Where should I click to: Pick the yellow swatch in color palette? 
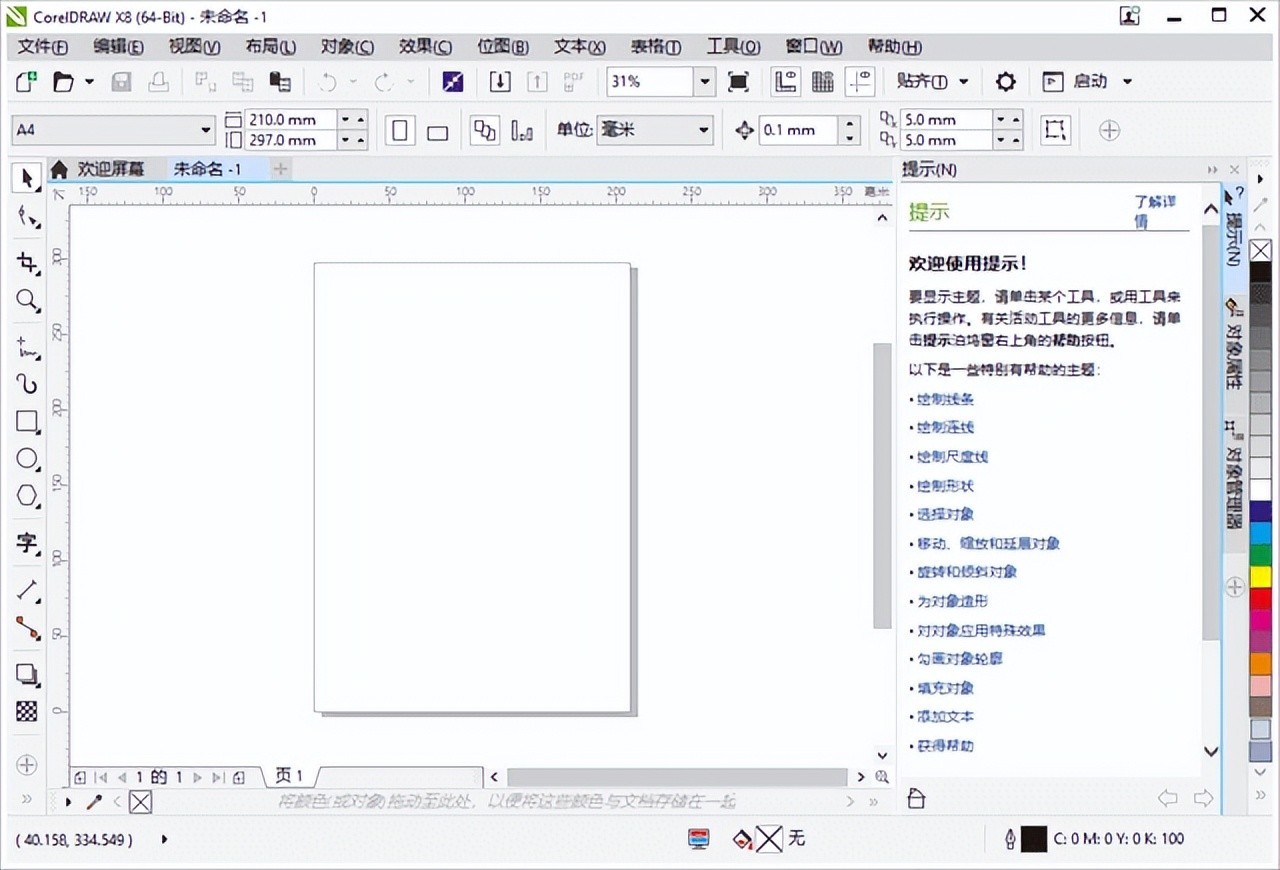[x=1260, y=577]
